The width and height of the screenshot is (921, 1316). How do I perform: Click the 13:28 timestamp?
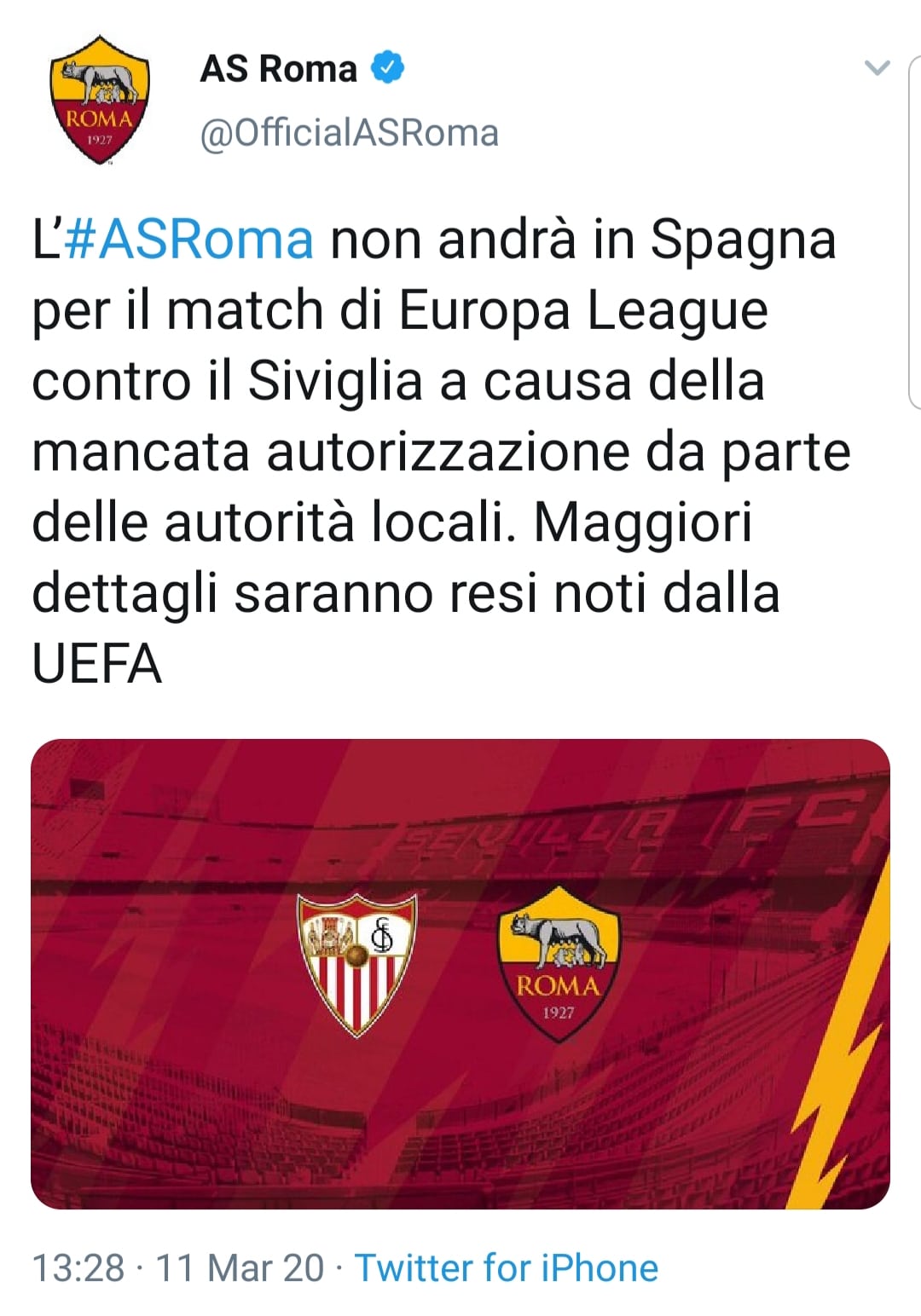tap(78, 1268)
